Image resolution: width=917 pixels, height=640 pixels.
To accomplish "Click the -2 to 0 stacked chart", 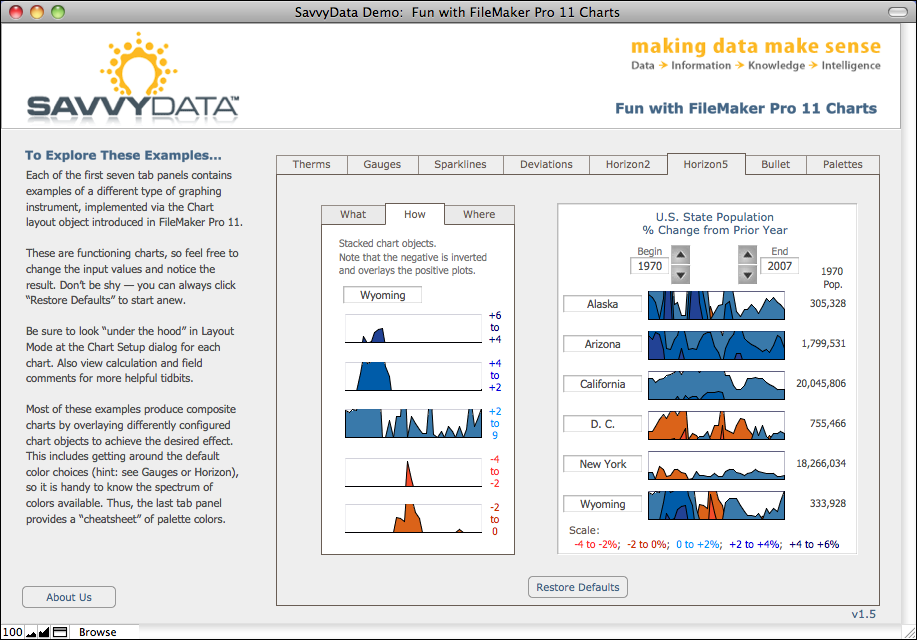I will coord(413,518).
